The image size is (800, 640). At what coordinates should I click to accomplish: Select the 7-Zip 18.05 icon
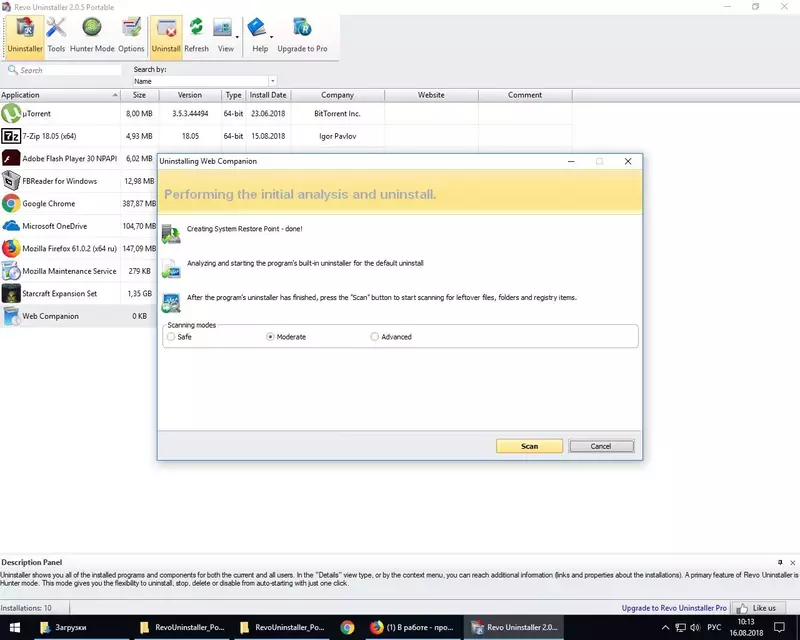(x=11, y=136)
